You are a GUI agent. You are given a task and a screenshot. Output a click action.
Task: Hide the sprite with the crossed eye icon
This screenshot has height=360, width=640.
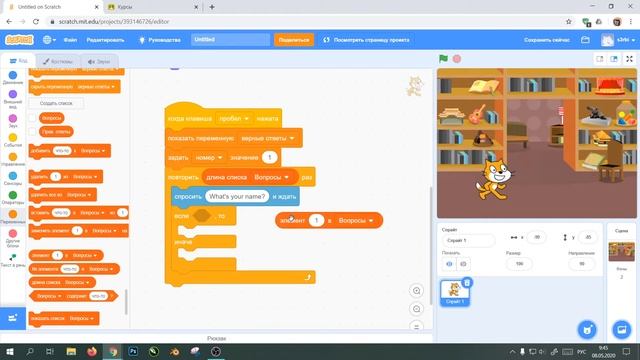(x=463, y=264)
